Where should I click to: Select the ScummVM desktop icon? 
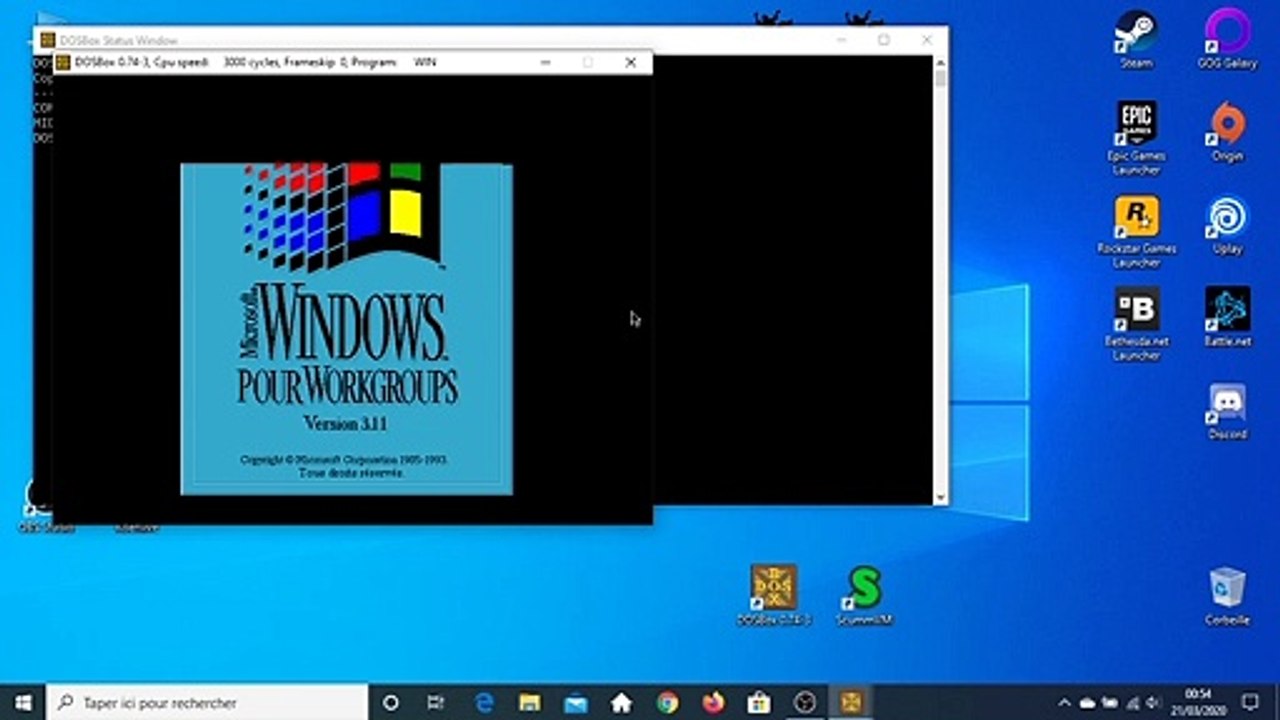point(865,594)
